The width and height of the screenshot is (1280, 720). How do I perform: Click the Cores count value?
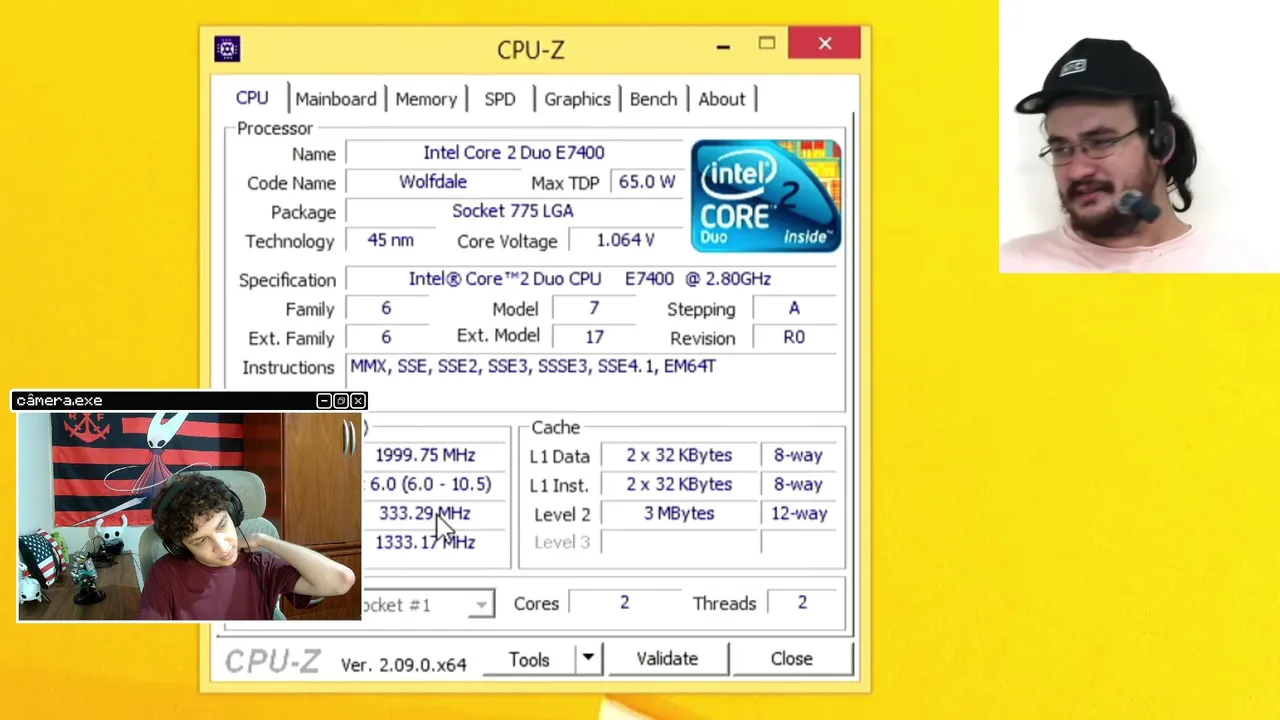point(624,603)
